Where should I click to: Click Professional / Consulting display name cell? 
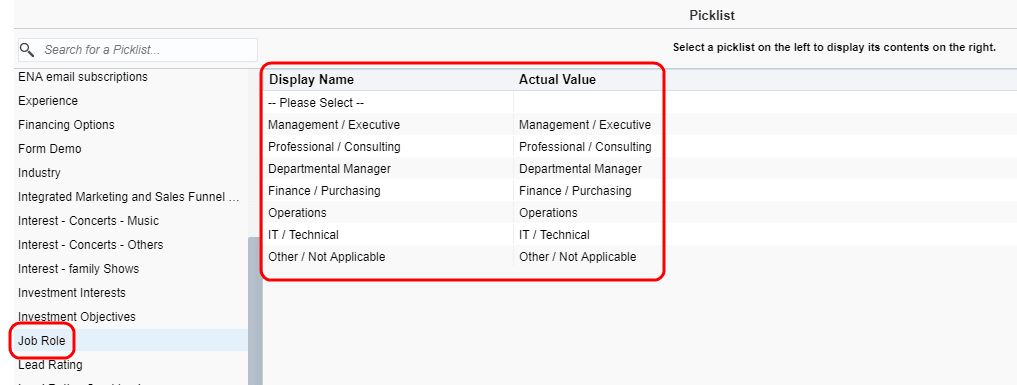point(334,146)
